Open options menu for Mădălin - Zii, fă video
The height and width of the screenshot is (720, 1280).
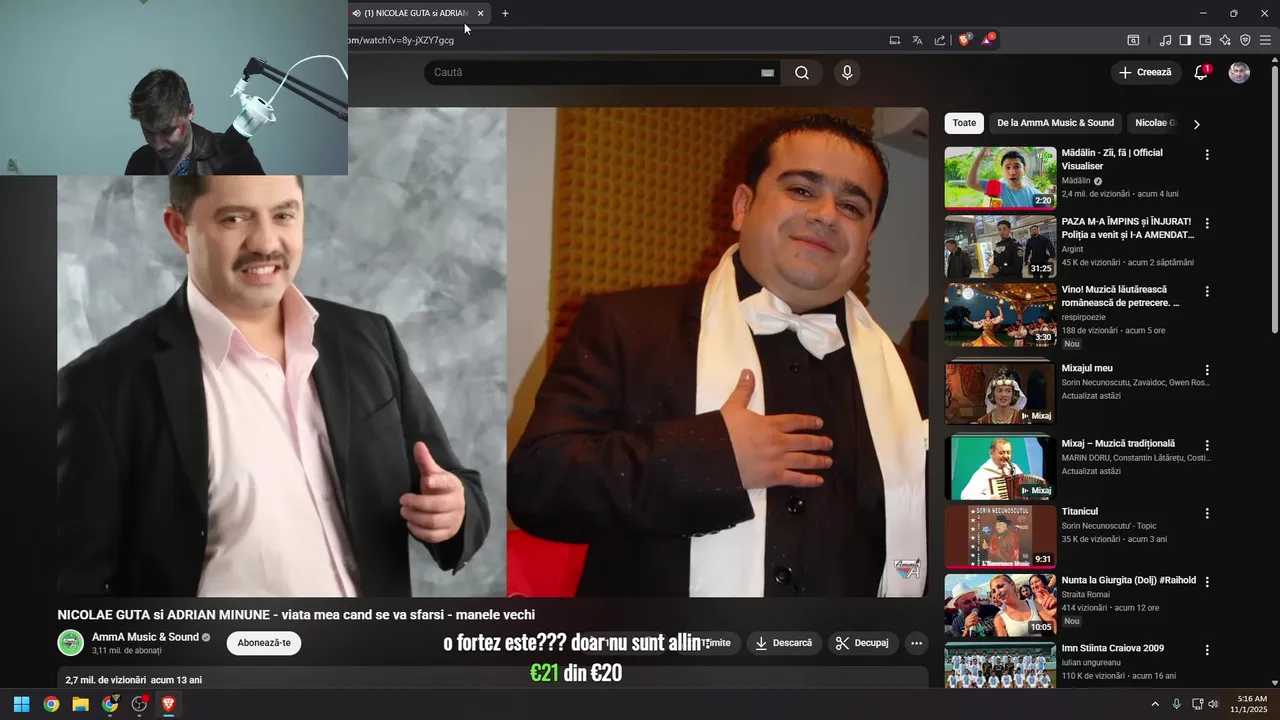click(x=1207, y=155)
